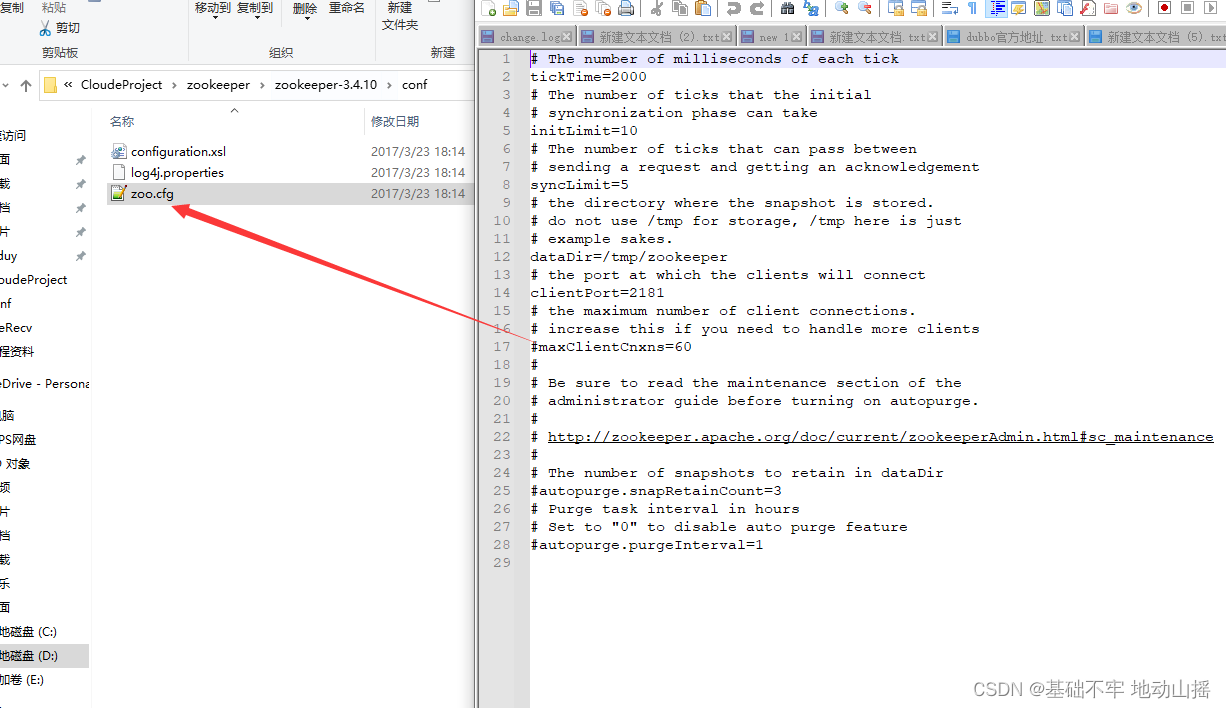Click the initLimit=10 line
Image resolution: width=1226 pixels, height=708 pixels.
(584, 131)
